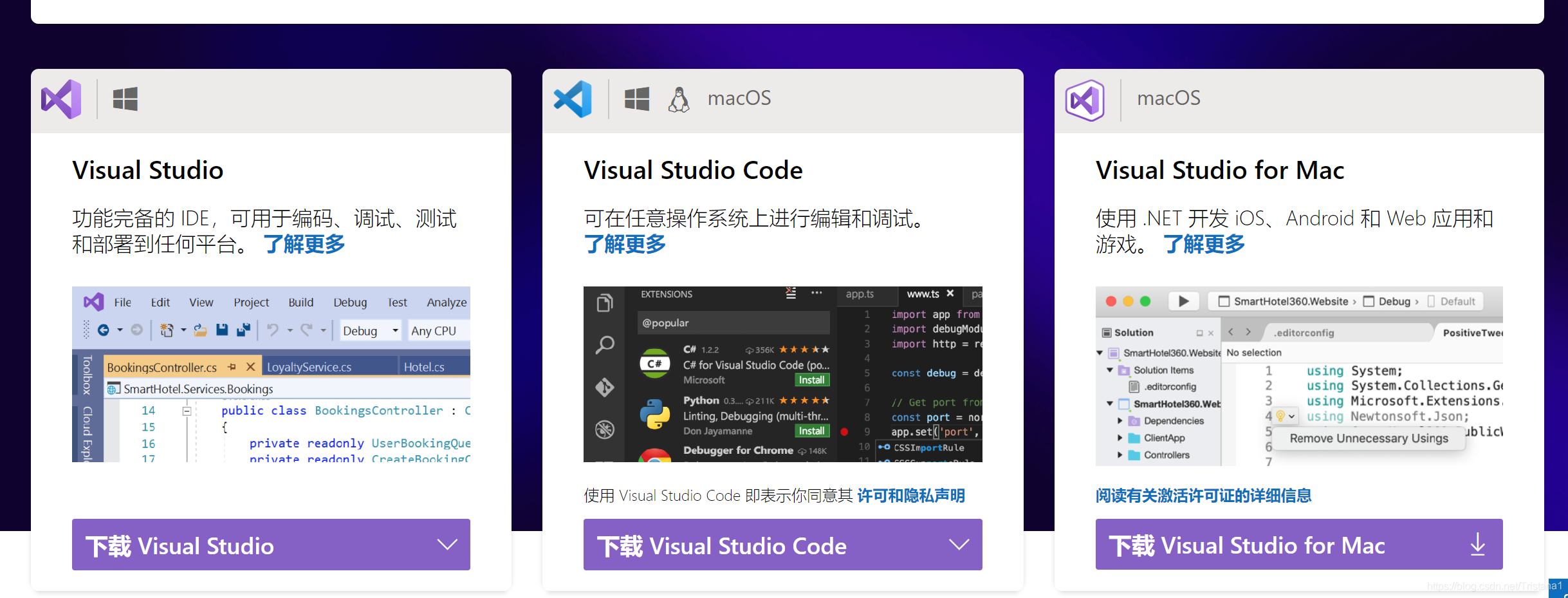This screenshot has width=1568, height=598.
Task: Click the Source Control icon in VS Code screenshot
Action: click(605, 387)
